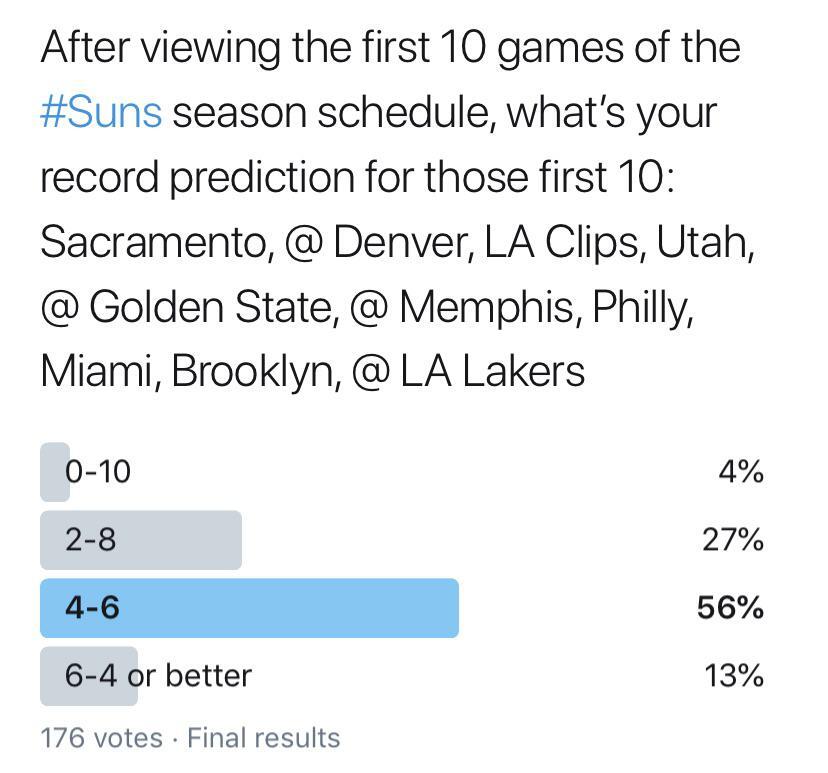The width and height of the screenshot is (828, 773).
Task: Click the "Final results" label
Action: click(264, 738)
